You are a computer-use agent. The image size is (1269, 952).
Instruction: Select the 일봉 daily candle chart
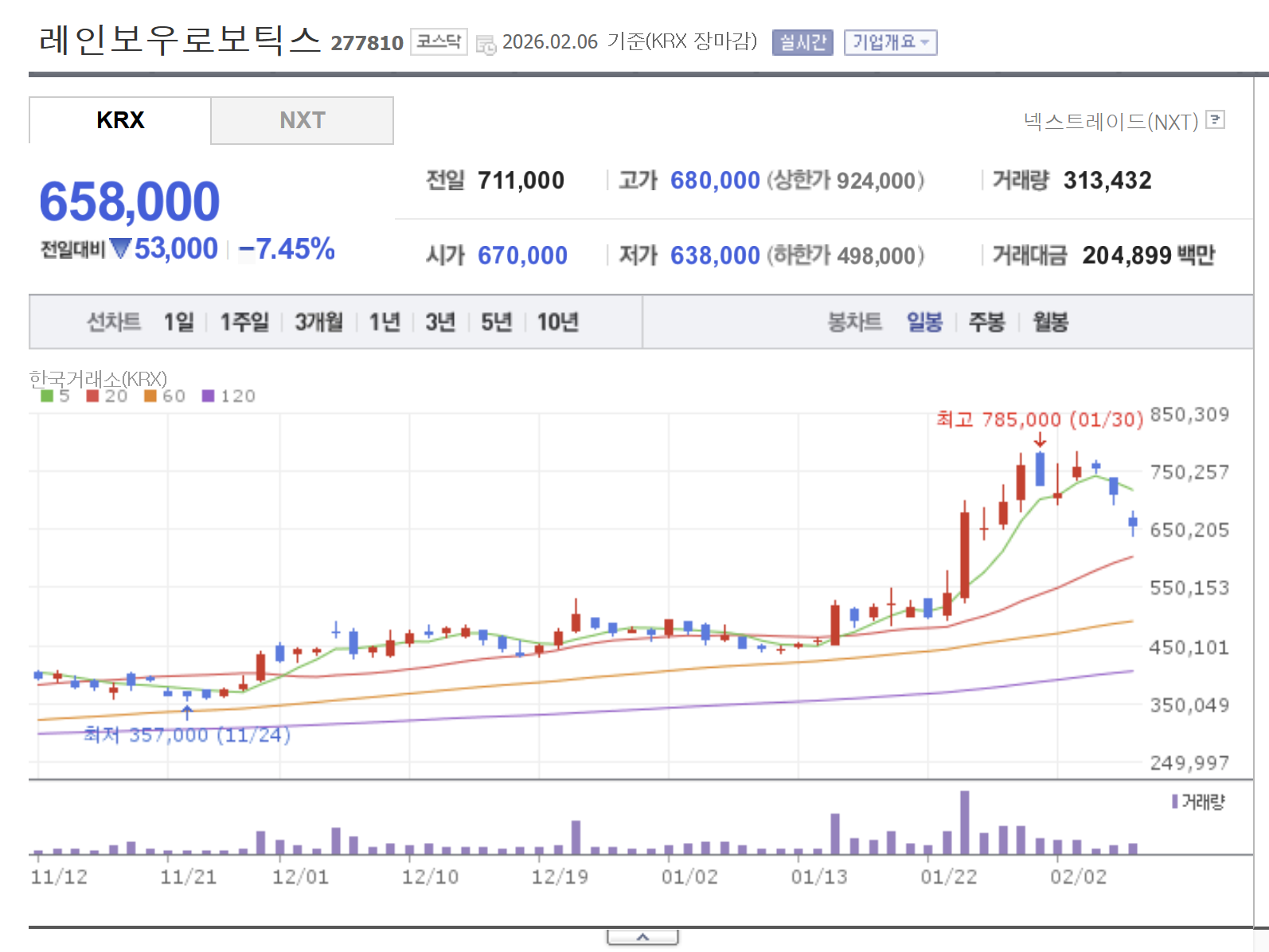point(924,322)
